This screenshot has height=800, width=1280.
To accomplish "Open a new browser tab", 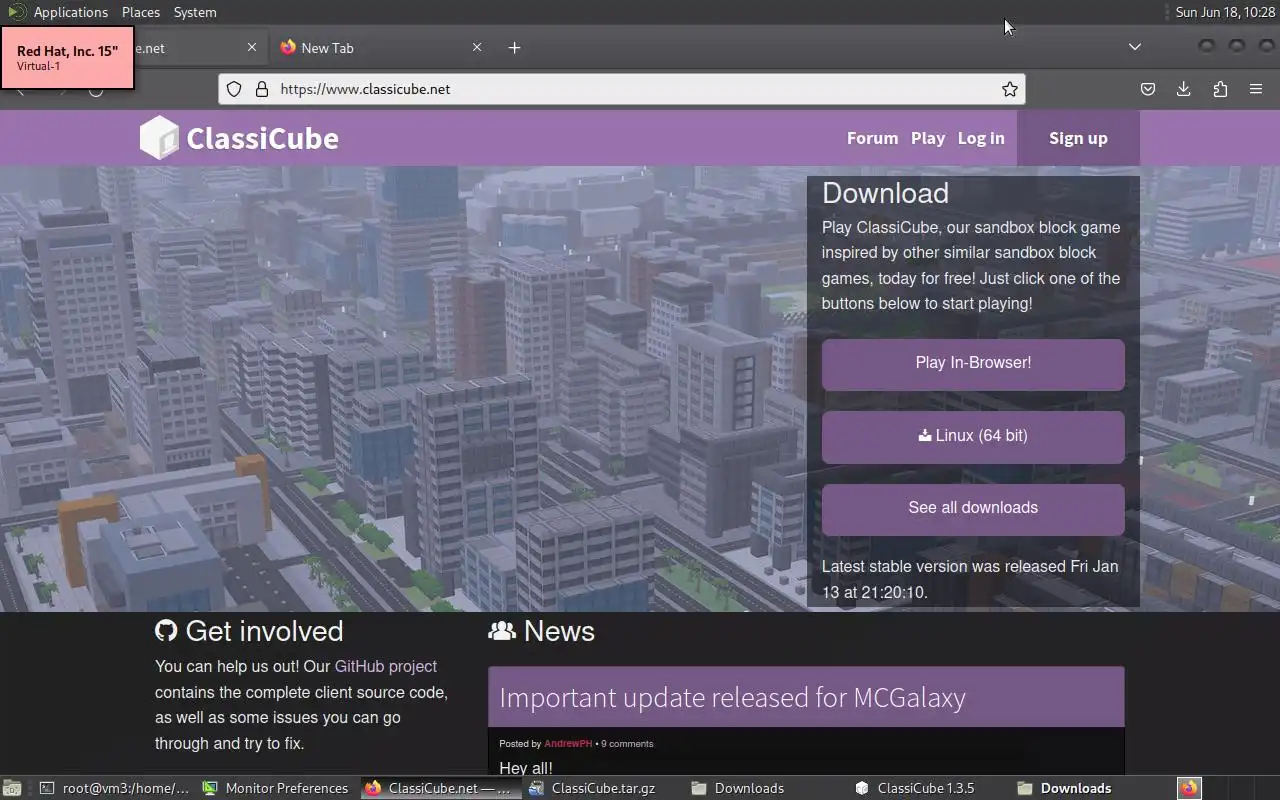I will tap(514, 48).
